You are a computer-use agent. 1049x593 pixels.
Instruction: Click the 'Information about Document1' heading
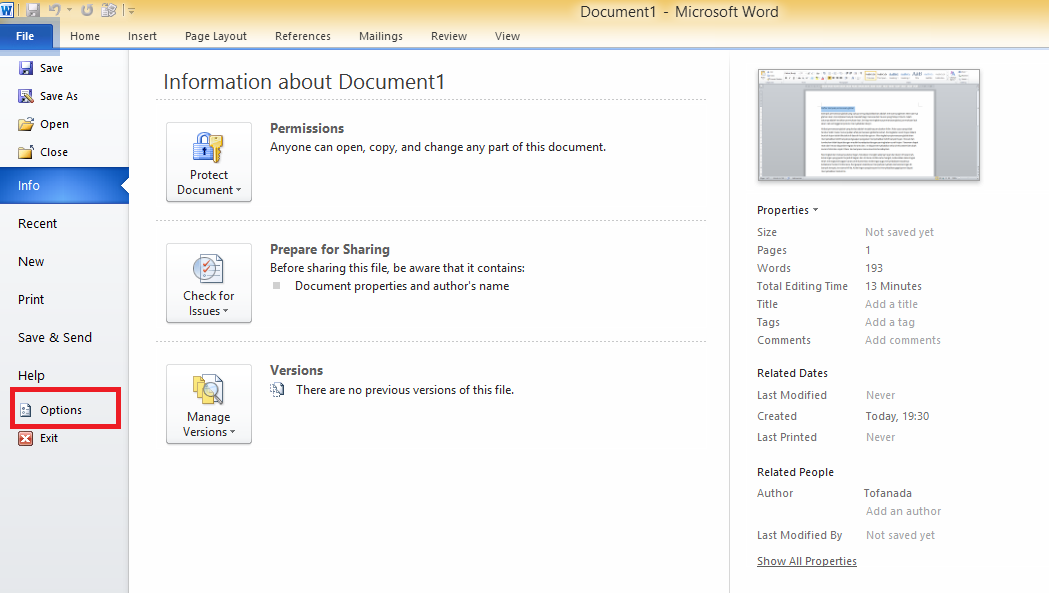point(304,82)
